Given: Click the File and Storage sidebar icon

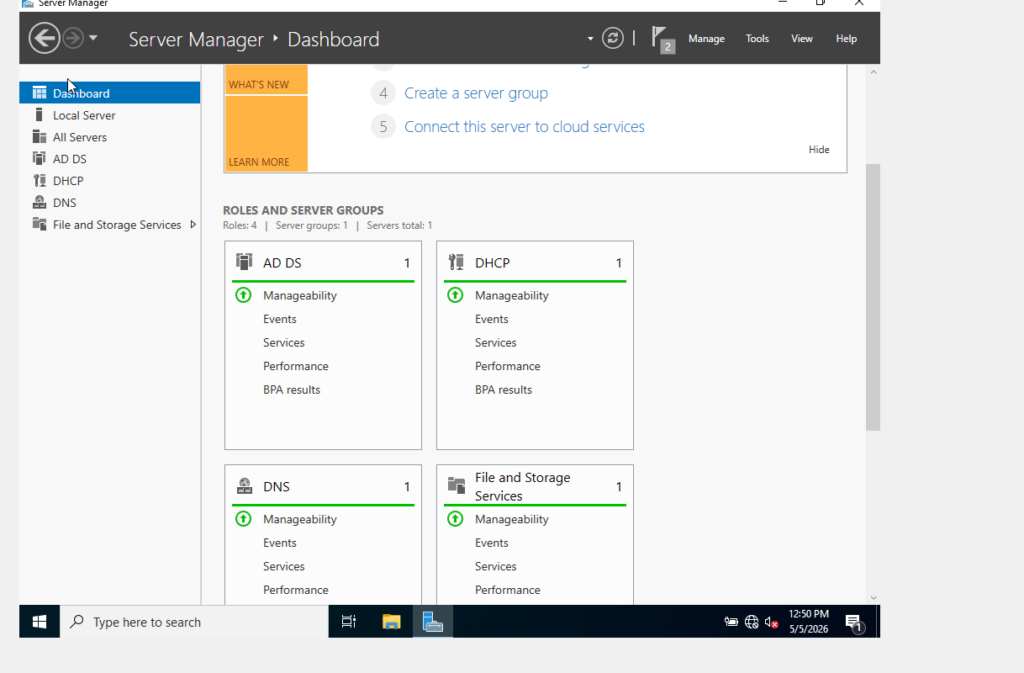Looking at the screenshot, I should click(x=39, y=224).
